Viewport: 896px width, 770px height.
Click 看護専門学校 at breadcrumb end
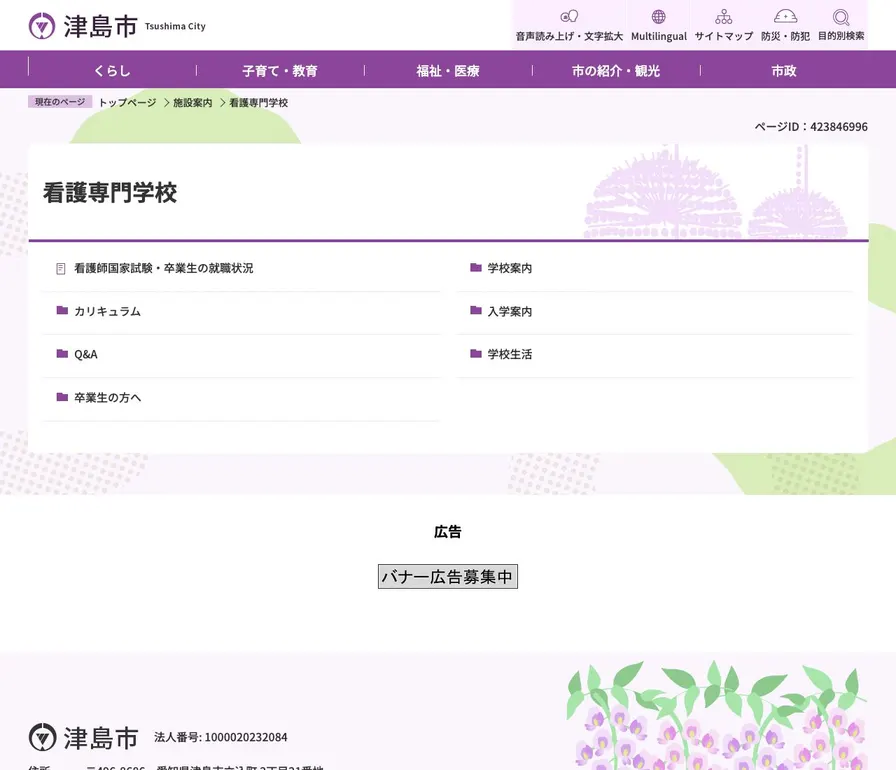258,103
